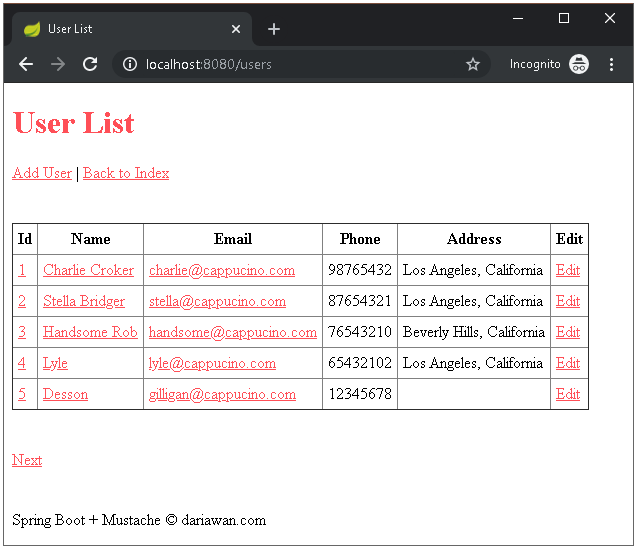Click phone number 76543210

(x=360, y=332)
